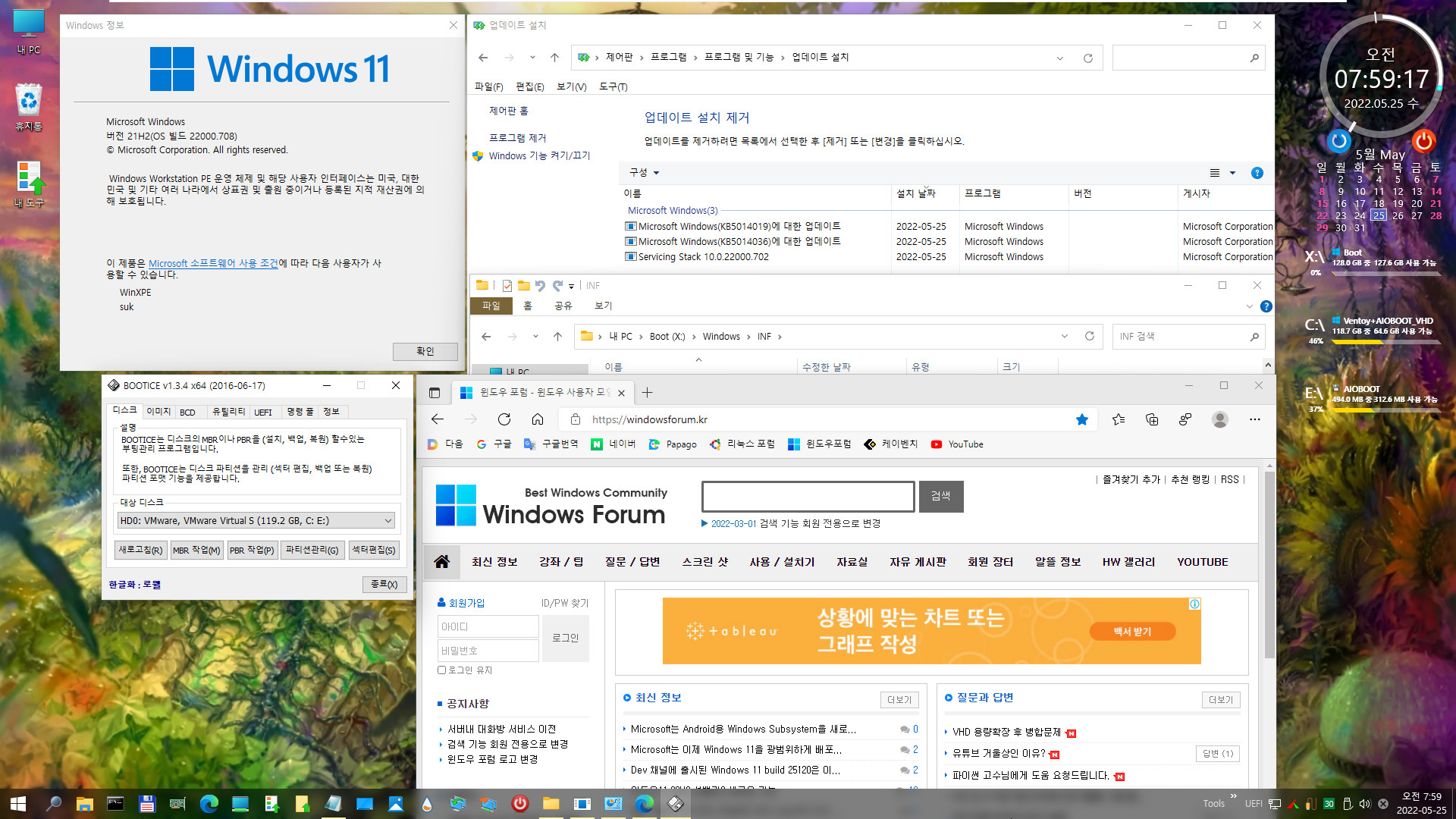Open File Explorer from the taskbar
The height and width of the screenshot is (819, 1456).
(84, 804)
